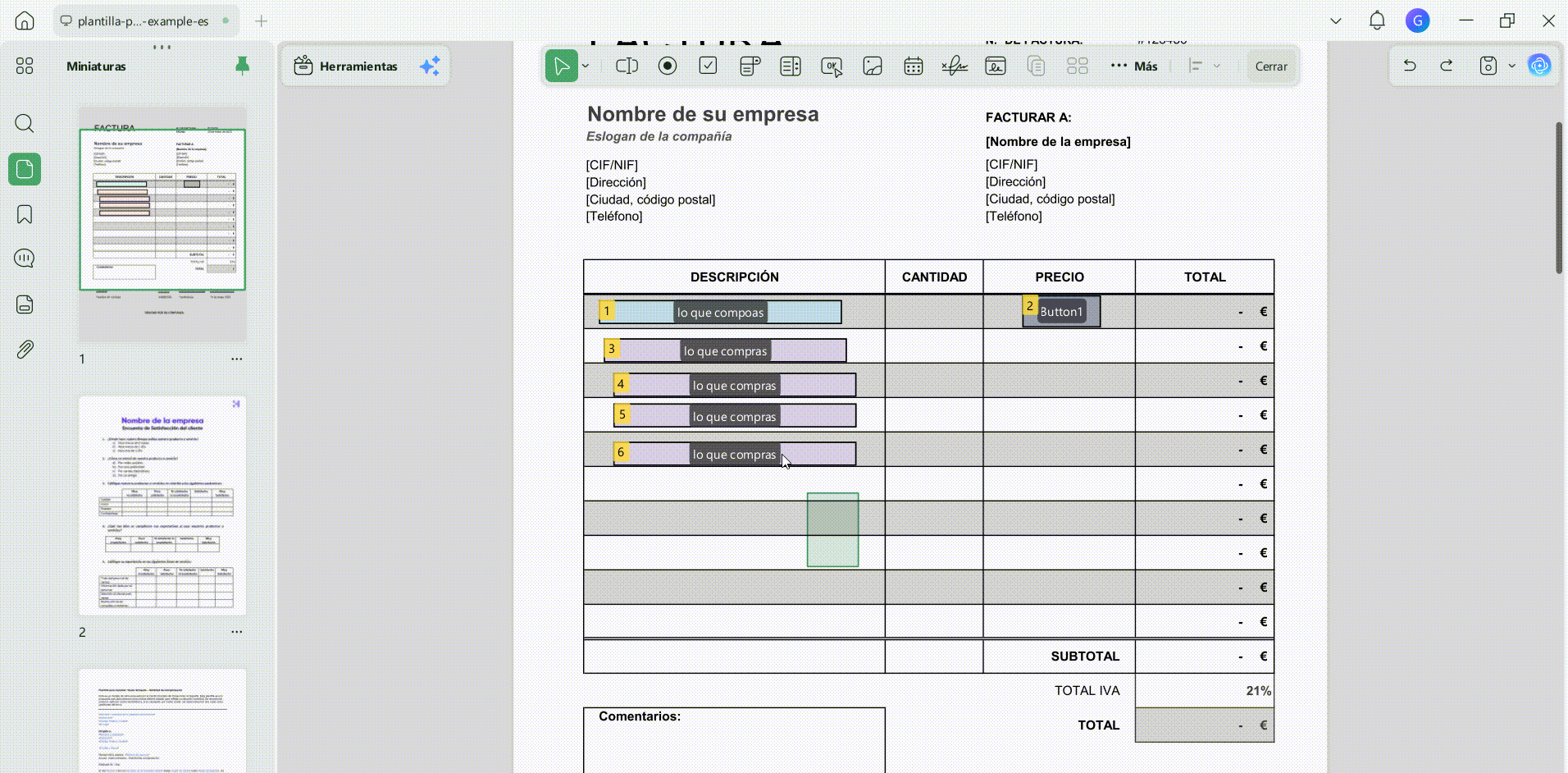This screenshot has width=1568, height=773.
Task: Open a new tab with plus
Action: tap(261, 21)
